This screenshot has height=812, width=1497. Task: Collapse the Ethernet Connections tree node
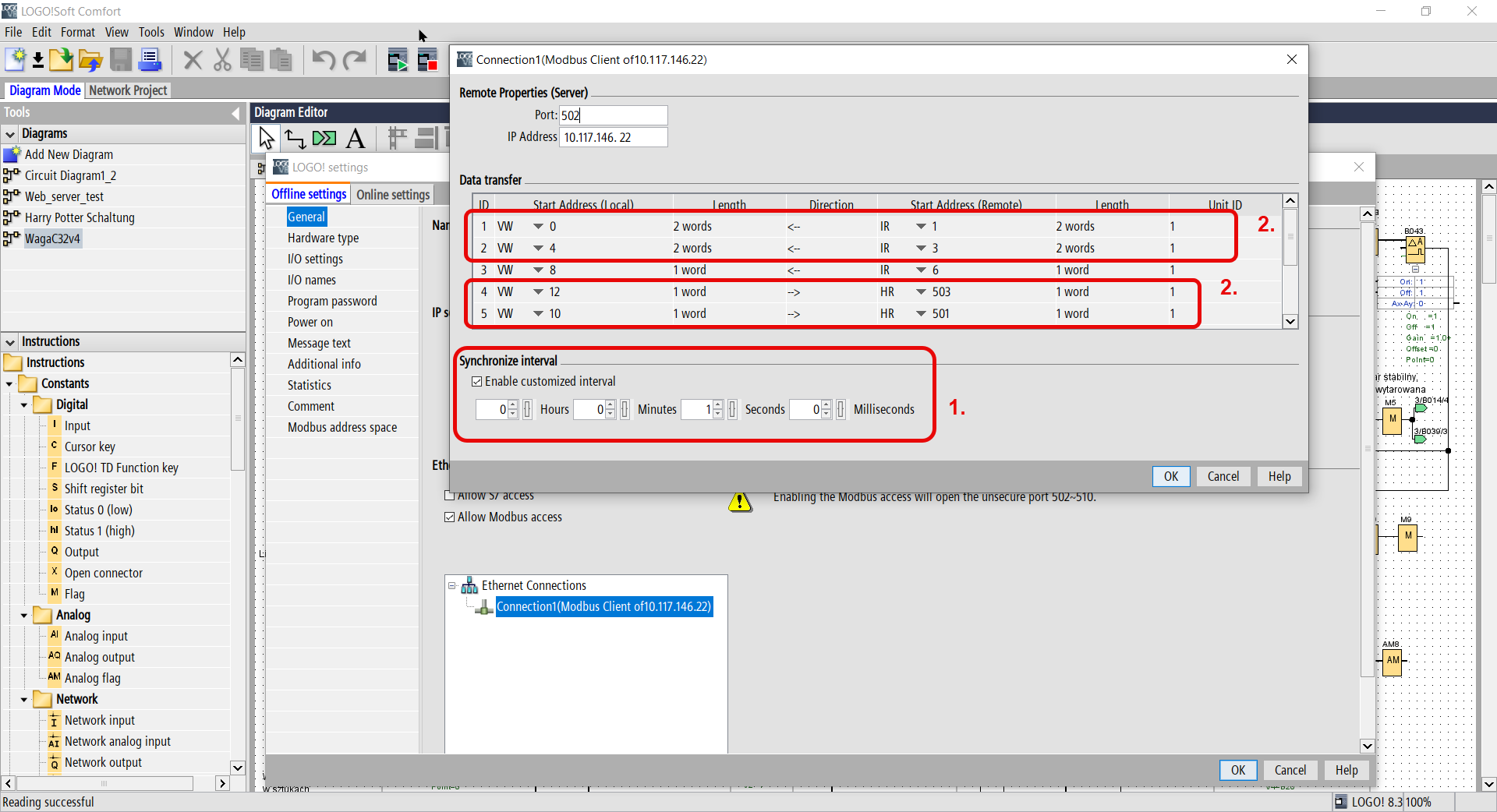click(x=451, y=586)
